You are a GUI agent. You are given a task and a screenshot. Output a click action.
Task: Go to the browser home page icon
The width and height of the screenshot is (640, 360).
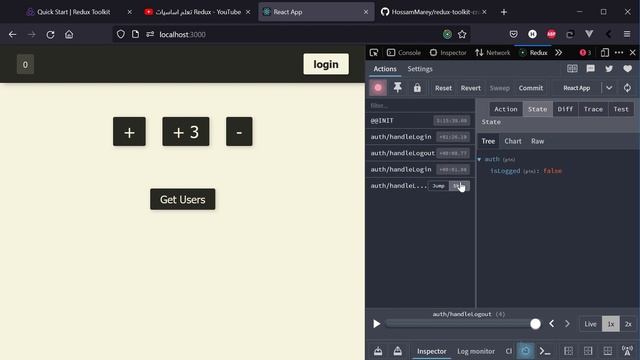click(69, 35)
